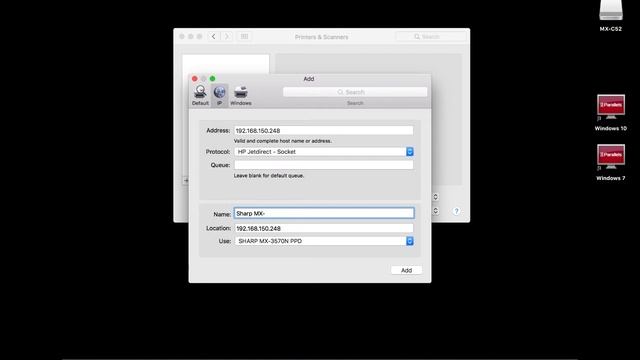Go back in Printers & Scanners window
640x360 pixels.
(x=213, y=37)
